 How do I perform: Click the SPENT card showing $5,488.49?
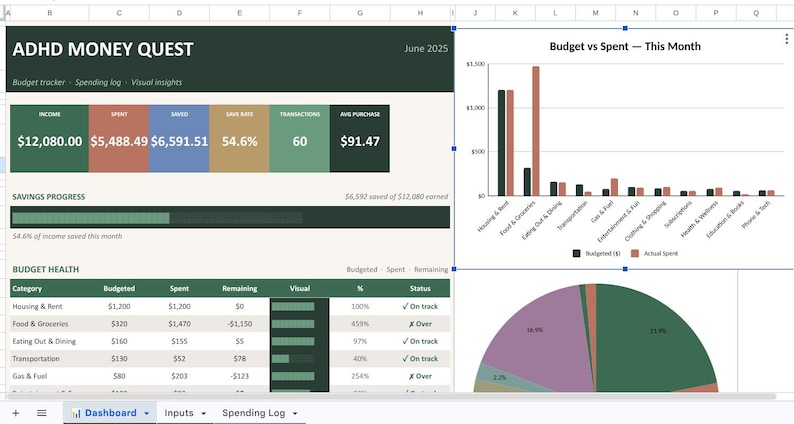119,138
